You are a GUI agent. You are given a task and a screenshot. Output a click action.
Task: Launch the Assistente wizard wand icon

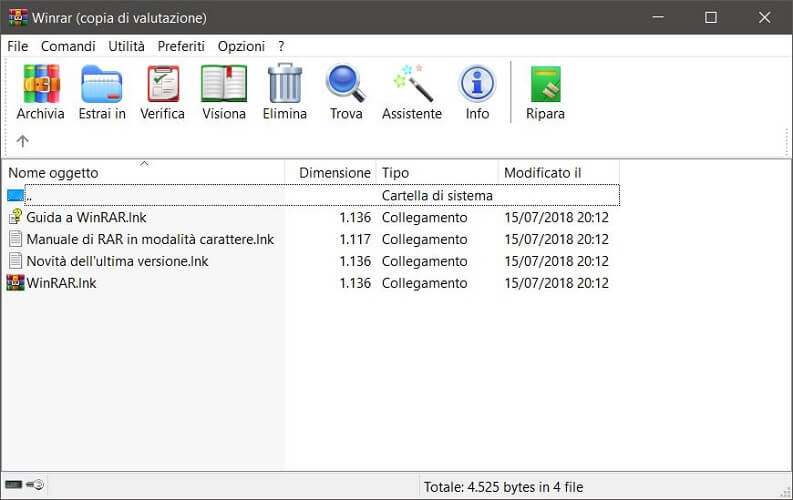coord(411,92)
